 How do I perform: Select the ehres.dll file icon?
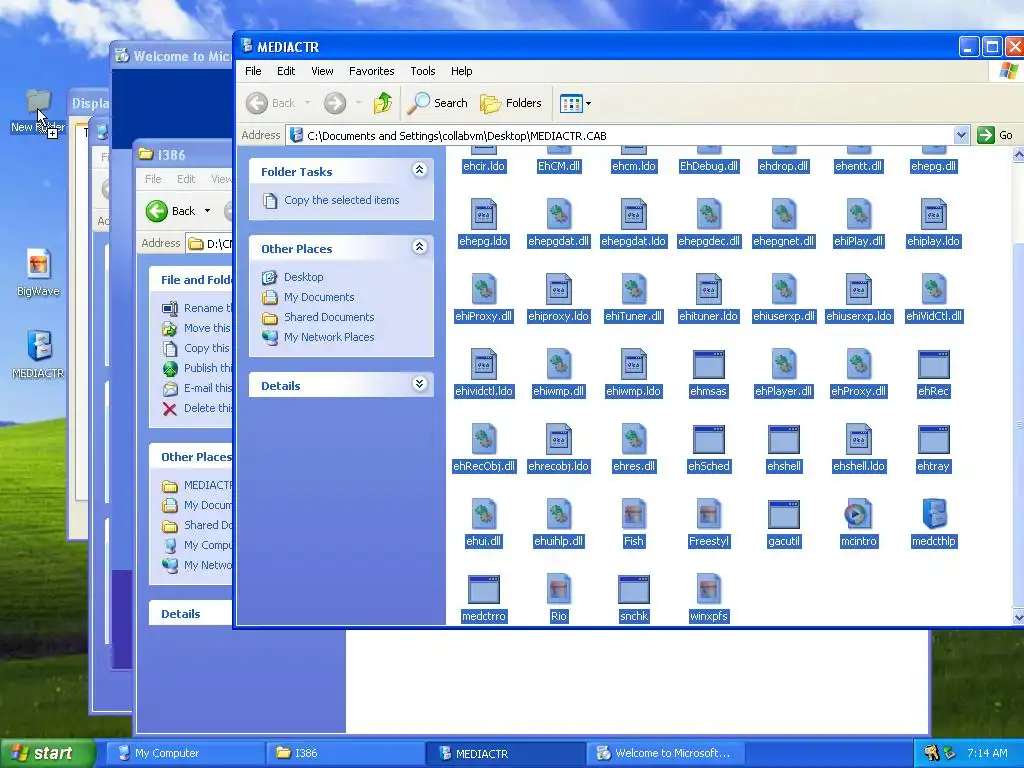pyautogui.click(x=633, y=440)
